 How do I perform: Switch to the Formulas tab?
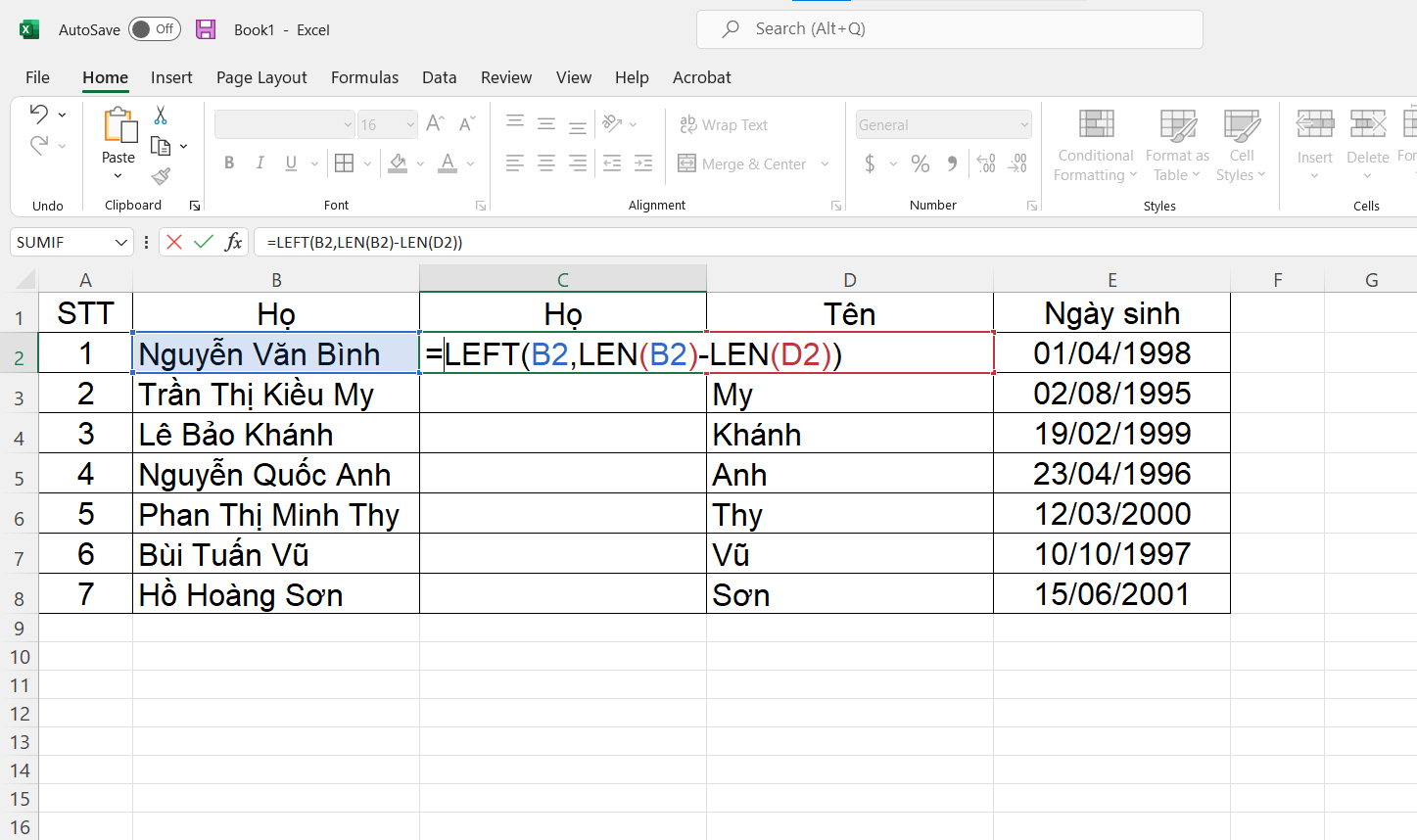pos(364,77)
